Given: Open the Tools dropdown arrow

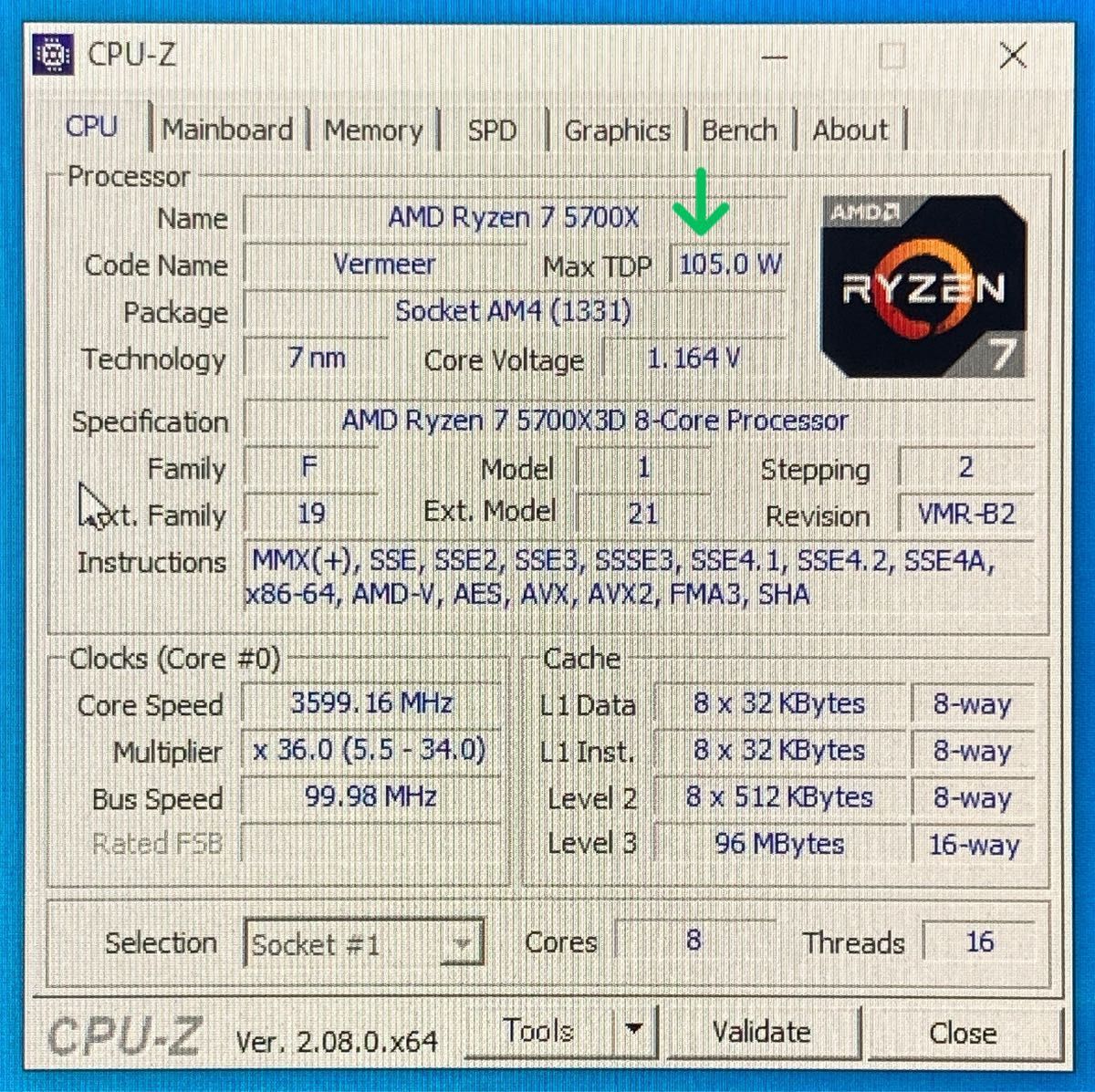Looking at the screenshot, I should [634, 1031].
